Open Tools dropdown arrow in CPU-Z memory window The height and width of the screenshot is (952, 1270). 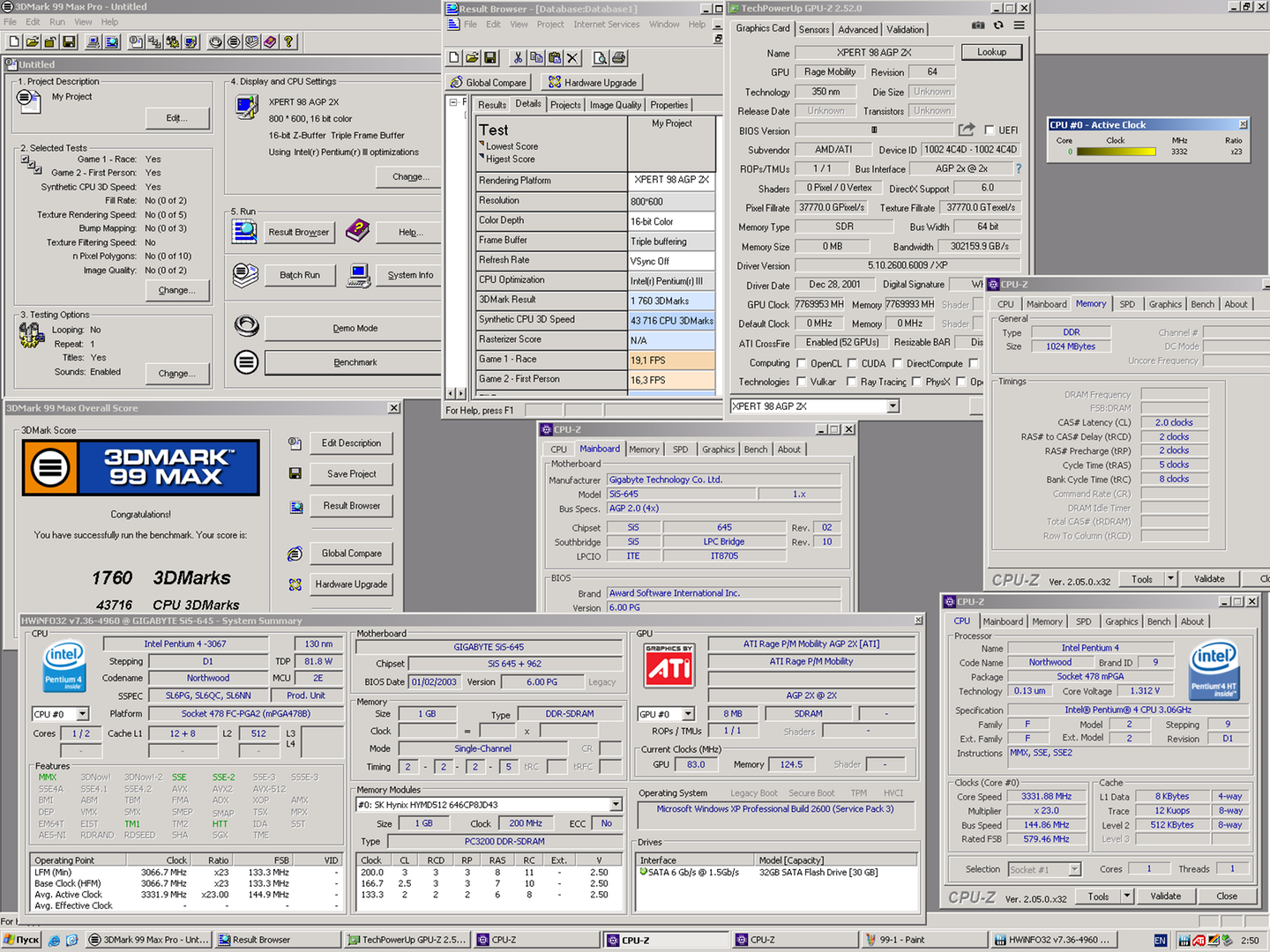point(1170,579)
